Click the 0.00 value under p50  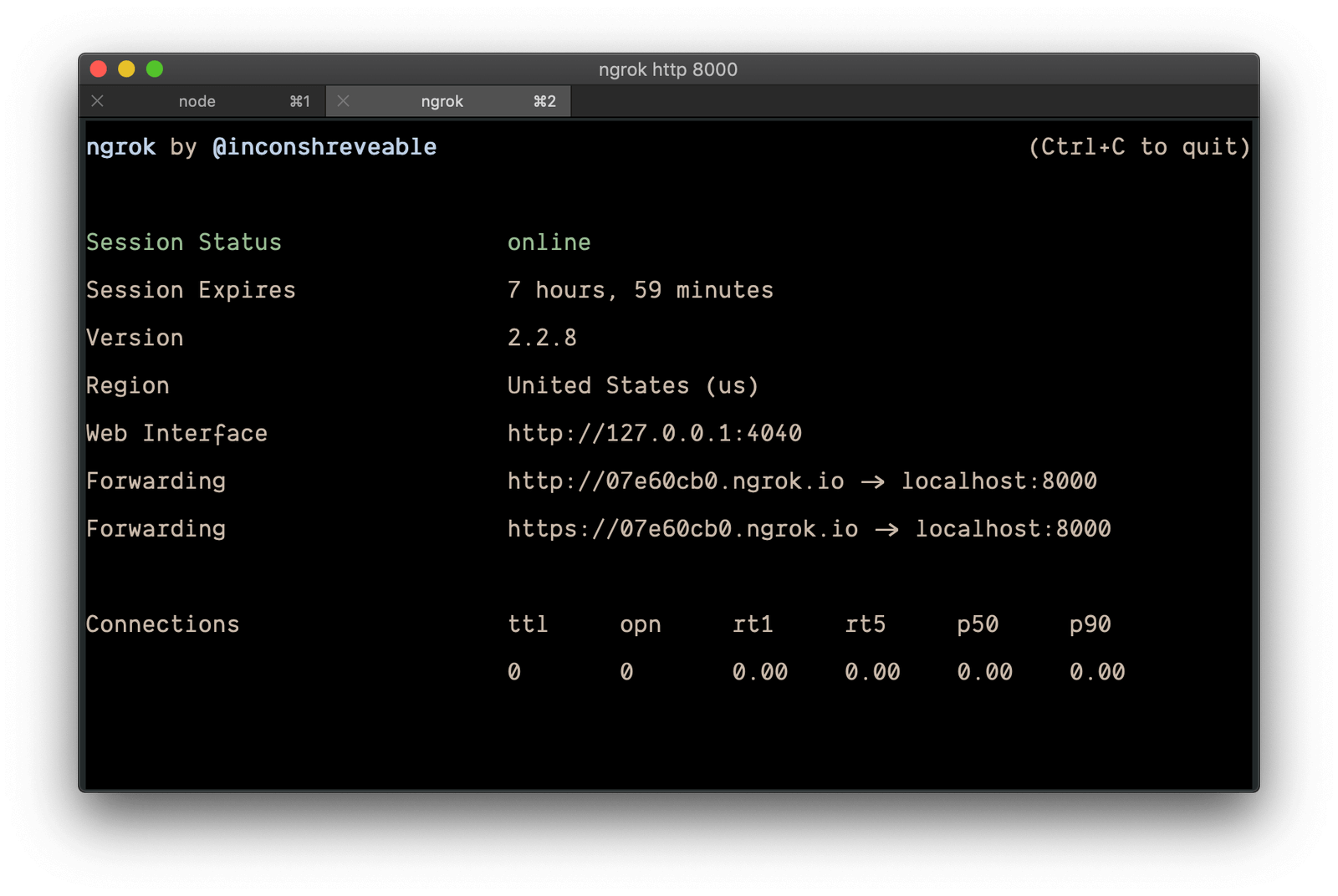(985, 672)
